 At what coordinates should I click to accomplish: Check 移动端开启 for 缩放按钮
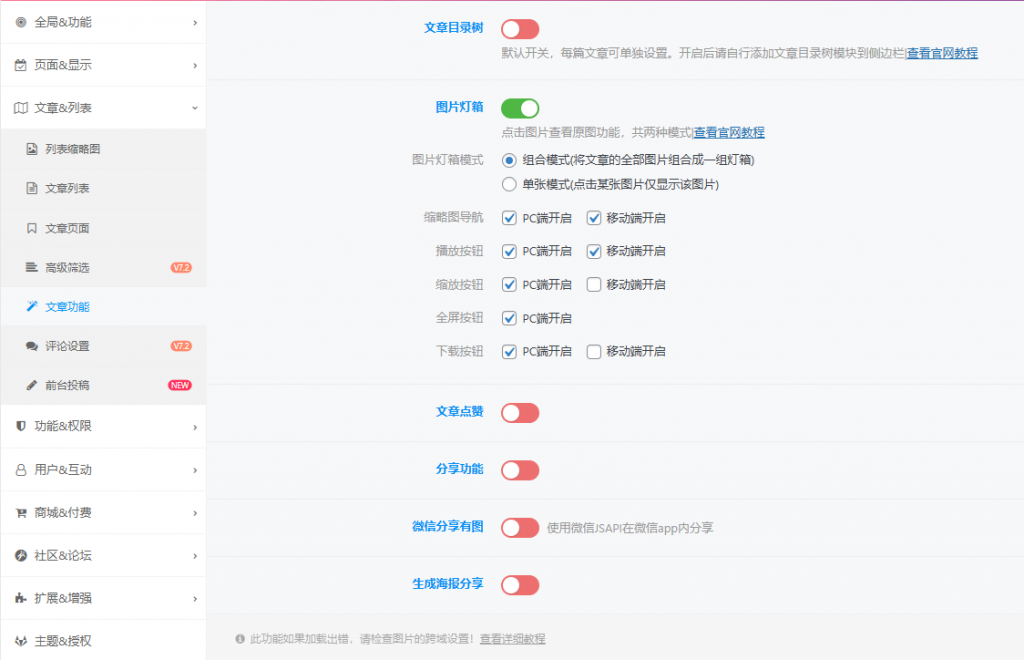(592, 284)
